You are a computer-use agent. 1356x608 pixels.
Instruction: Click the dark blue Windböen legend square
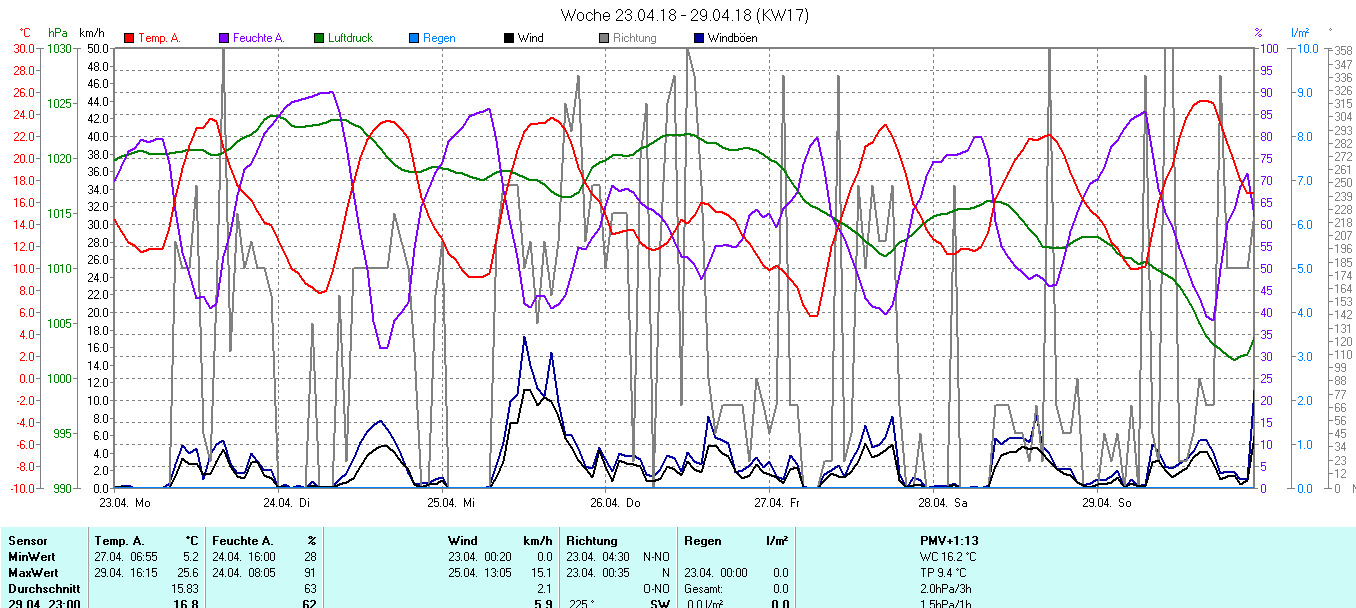(699, 38)
